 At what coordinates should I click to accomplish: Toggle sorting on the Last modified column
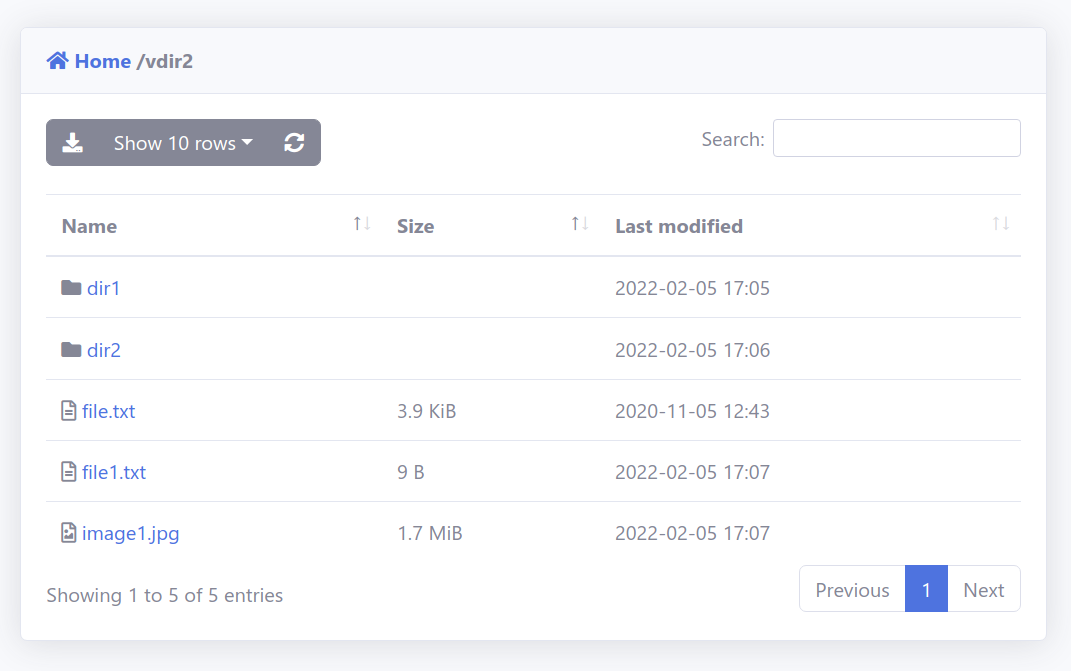[1001, 223]
